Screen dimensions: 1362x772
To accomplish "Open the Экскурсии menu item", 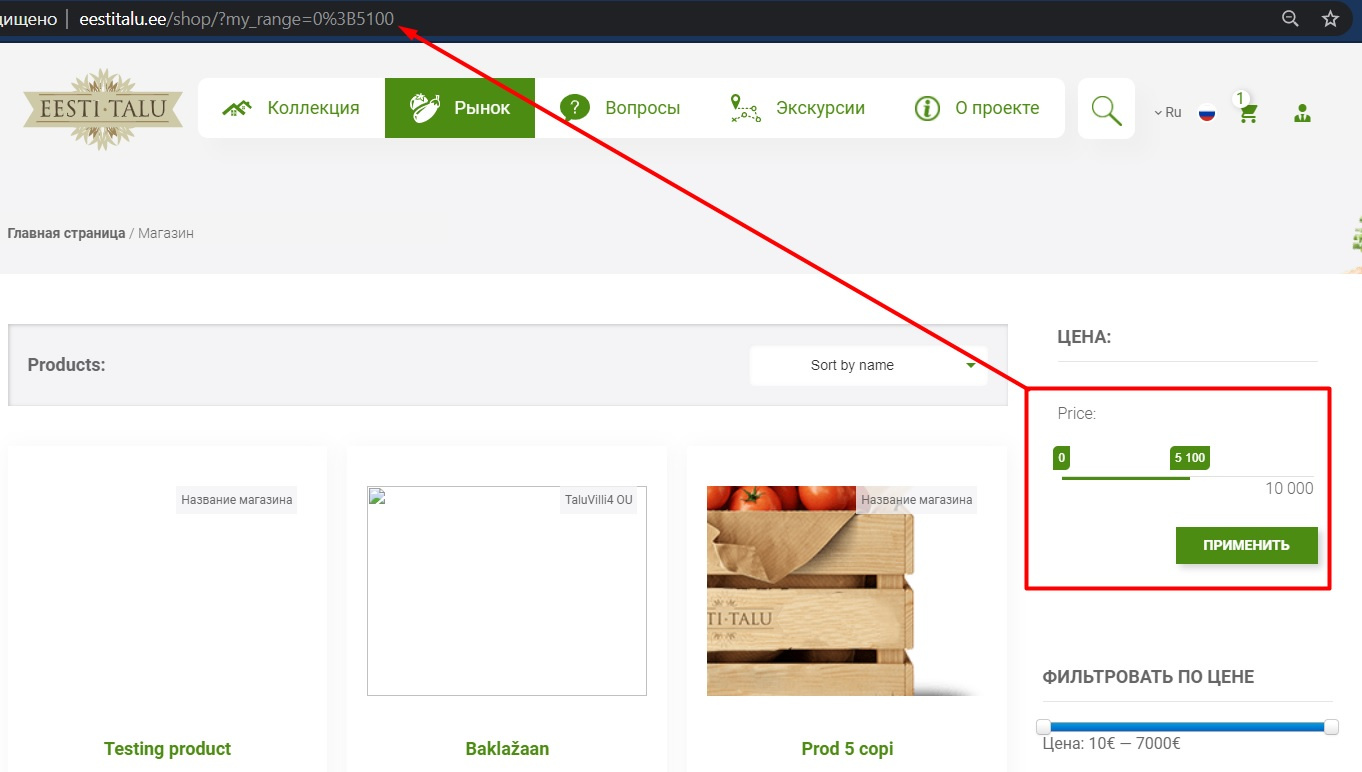I will [797, 108].
